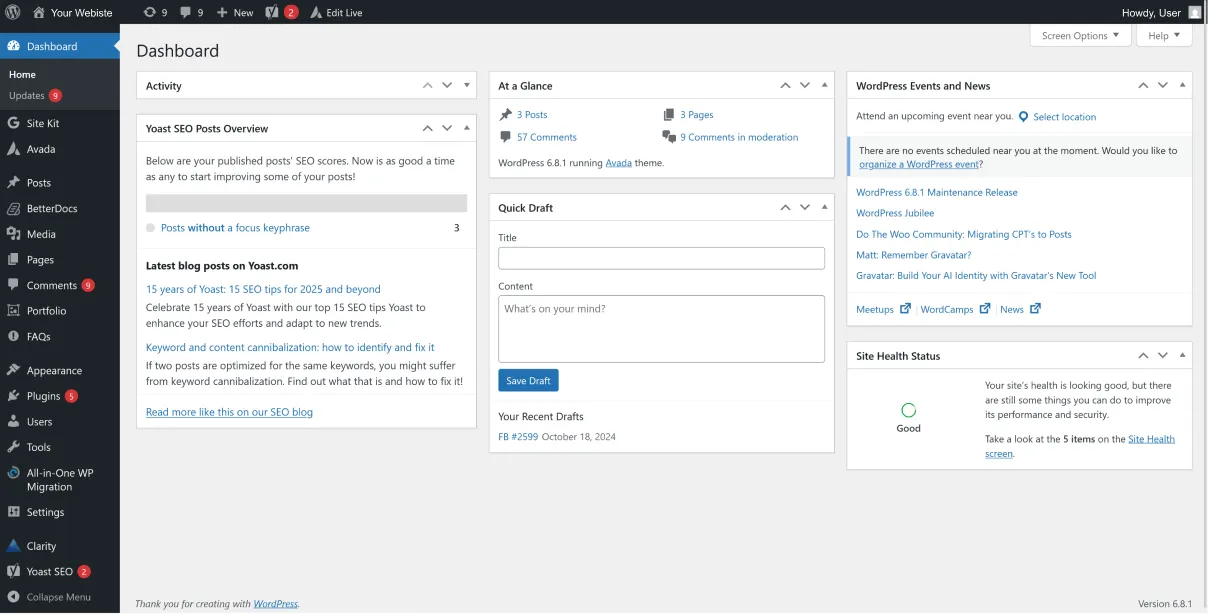Toggle WordPress Events and News panel
Image resolution: width=1209 pixels, height=614 pixels.
pos(1182,85)
